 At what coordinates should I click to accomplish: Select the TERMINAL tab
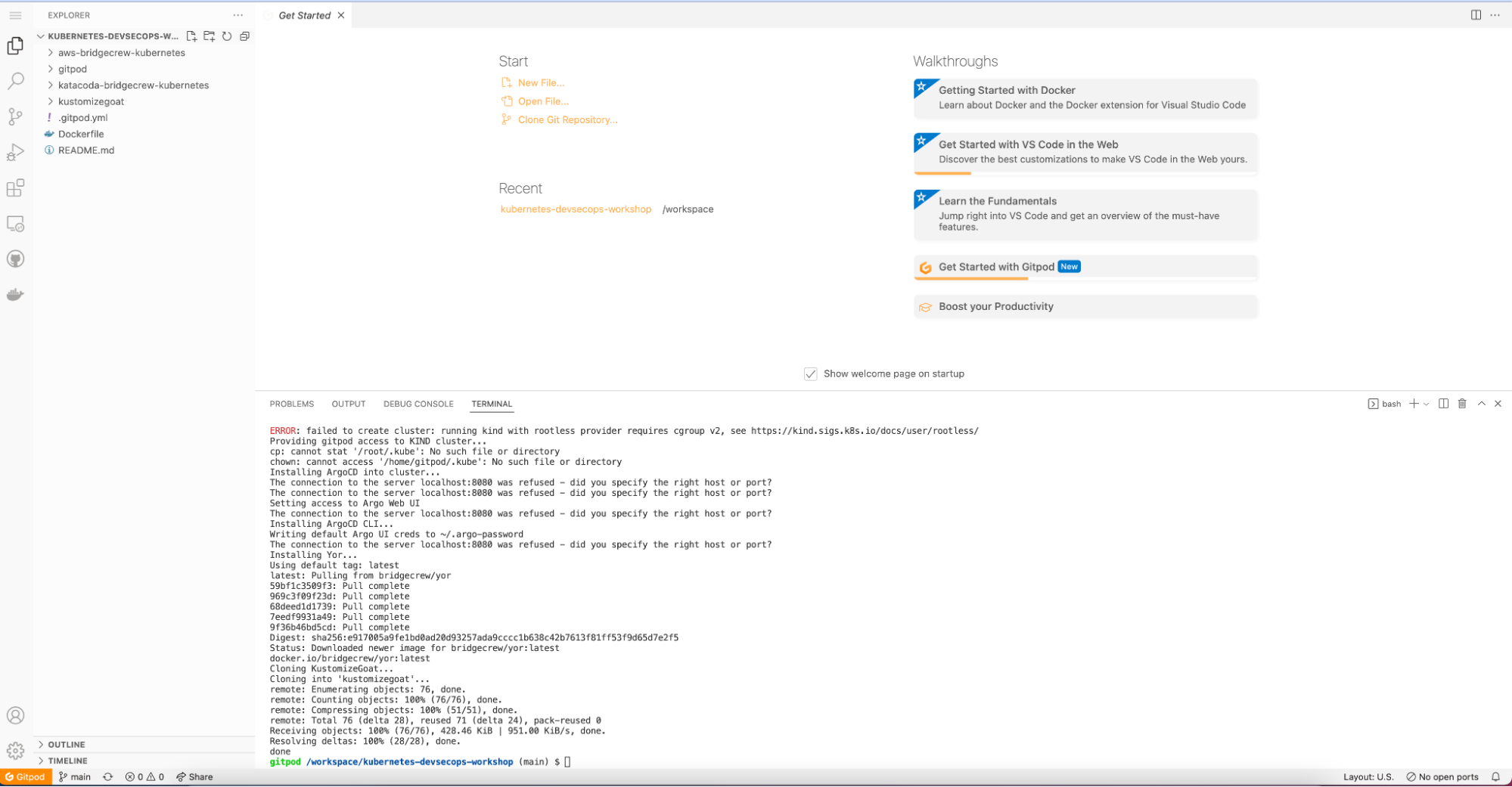pos(492,404)
